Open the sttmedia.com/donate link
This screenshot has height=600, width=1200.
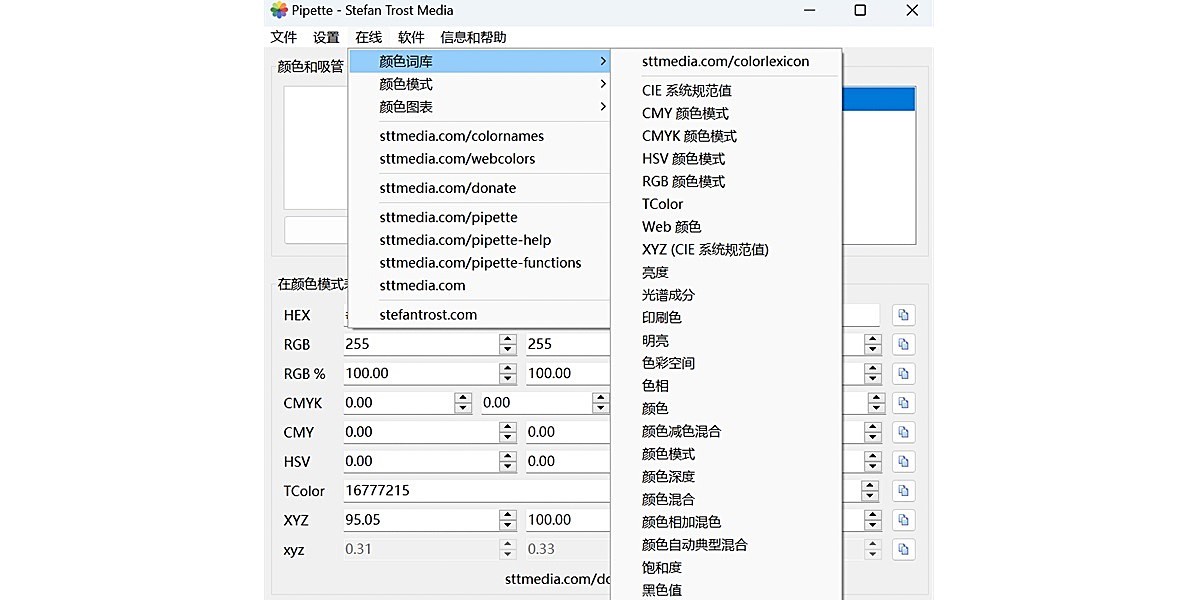[448, 188]
